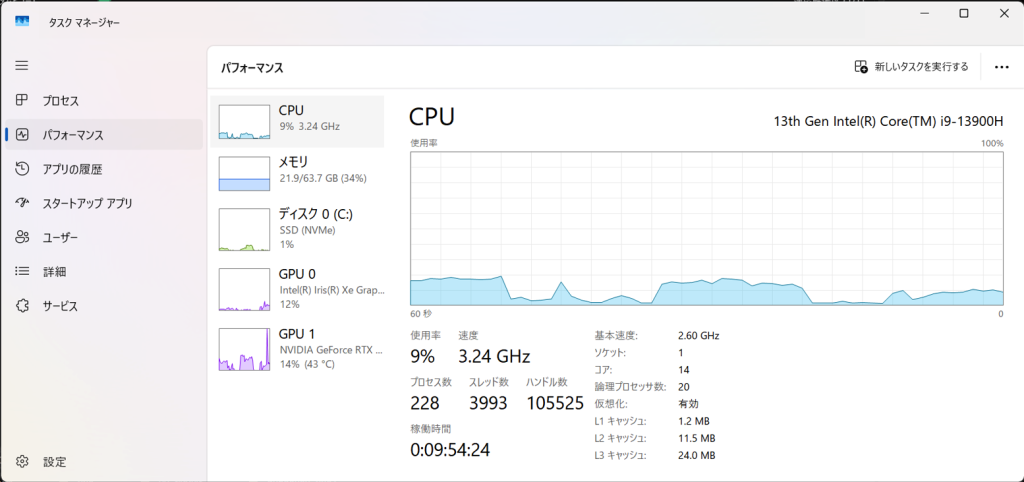Select the パフォーマンス sidebar icon
1024x482 pixels.
pos(22,135)
